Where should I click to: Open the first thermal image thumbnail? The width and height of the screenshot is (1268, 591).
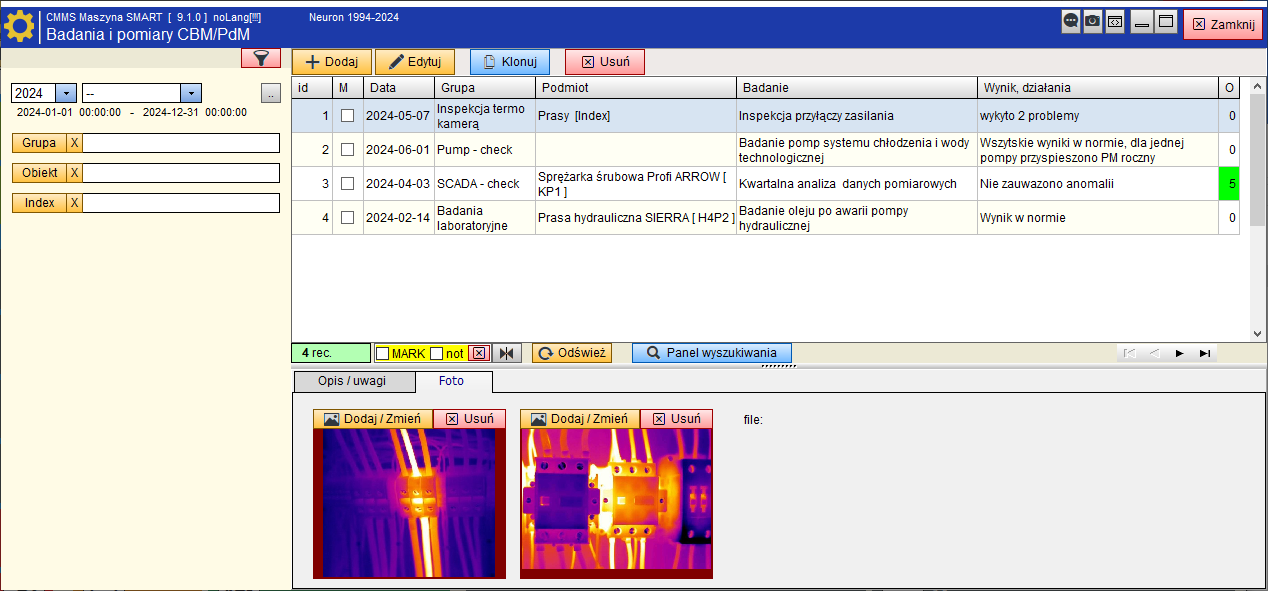pos(410,504)
